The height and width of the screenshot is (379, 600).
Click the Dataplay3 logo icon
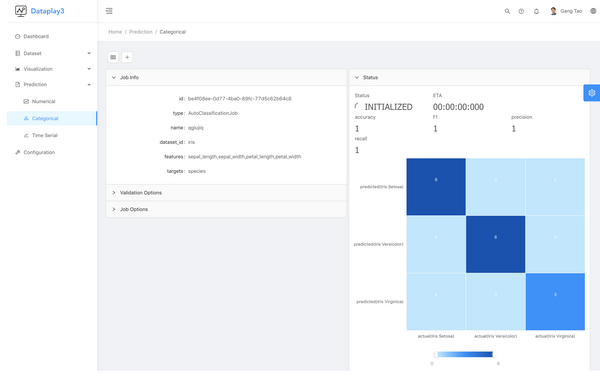coord(21,11)
